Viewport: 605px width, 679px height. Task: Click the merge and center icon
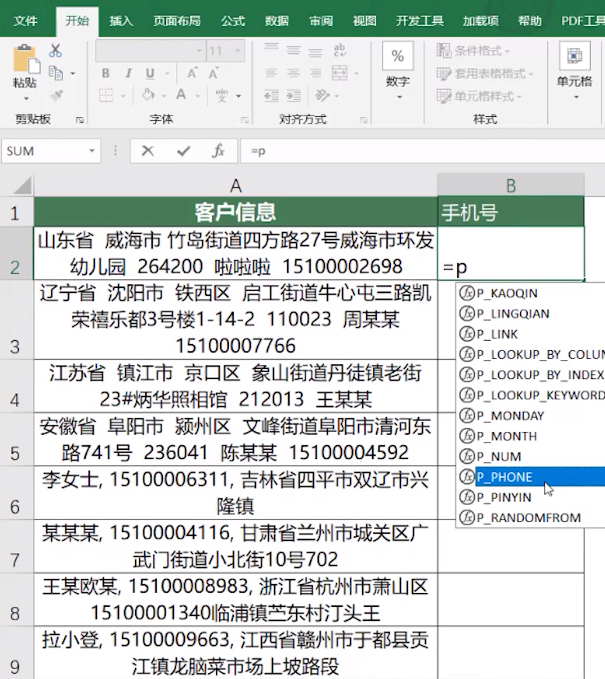tap(340, 73)
